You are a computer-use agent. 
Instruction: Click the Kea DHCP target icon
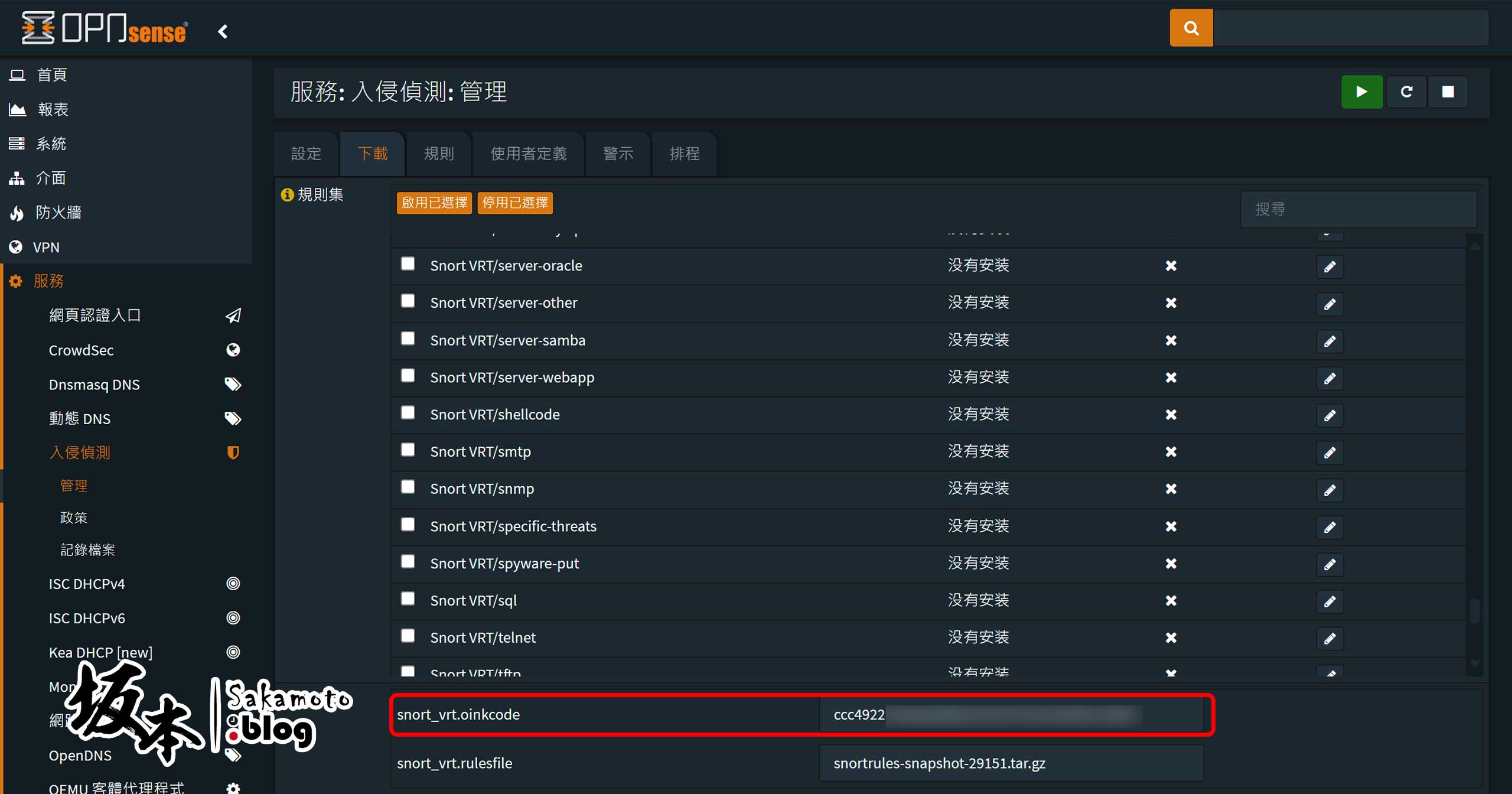point(233,652)
